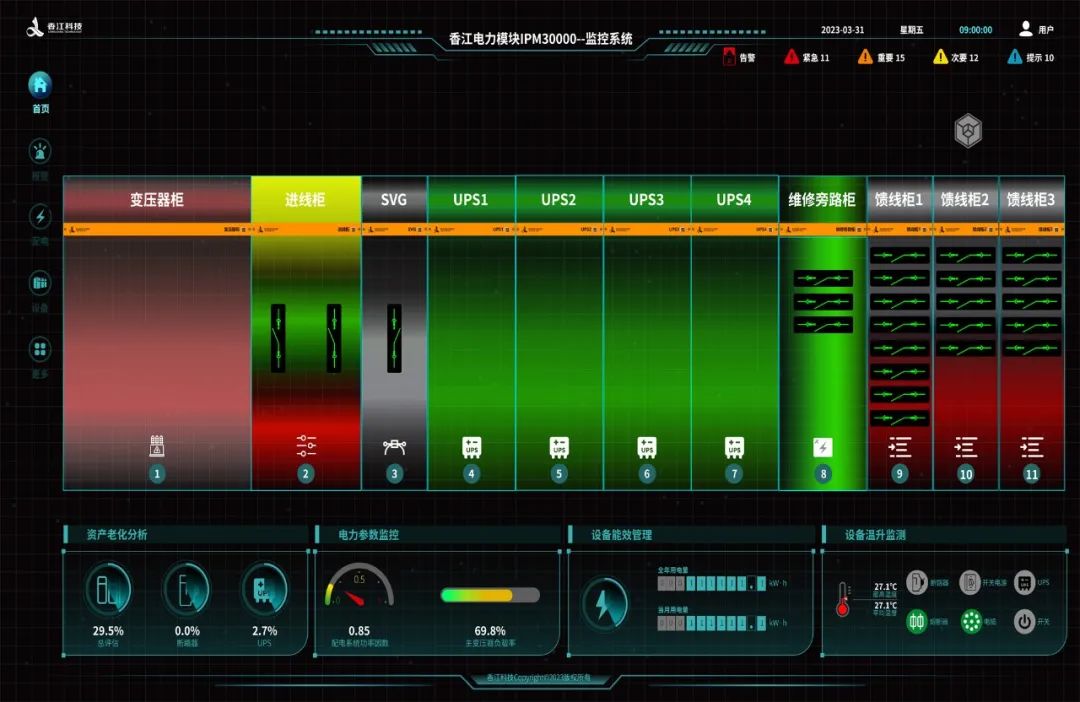The image size is (1080, 702).
Task: Open the 首页 home icon in sidebar
Action: (40, 85)
